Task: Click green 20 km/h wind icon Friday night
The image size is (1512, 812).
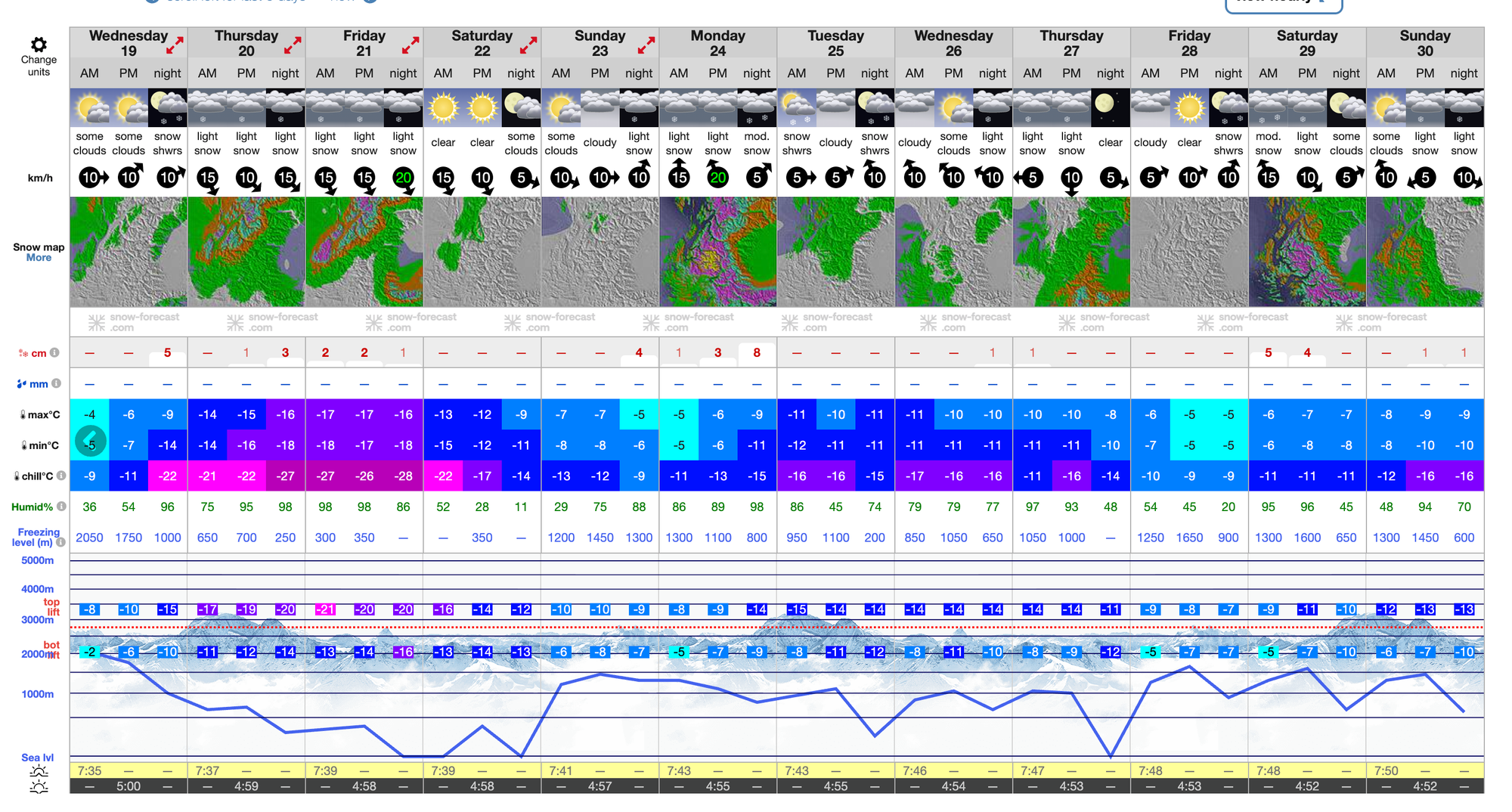Action: click(404, 178)
